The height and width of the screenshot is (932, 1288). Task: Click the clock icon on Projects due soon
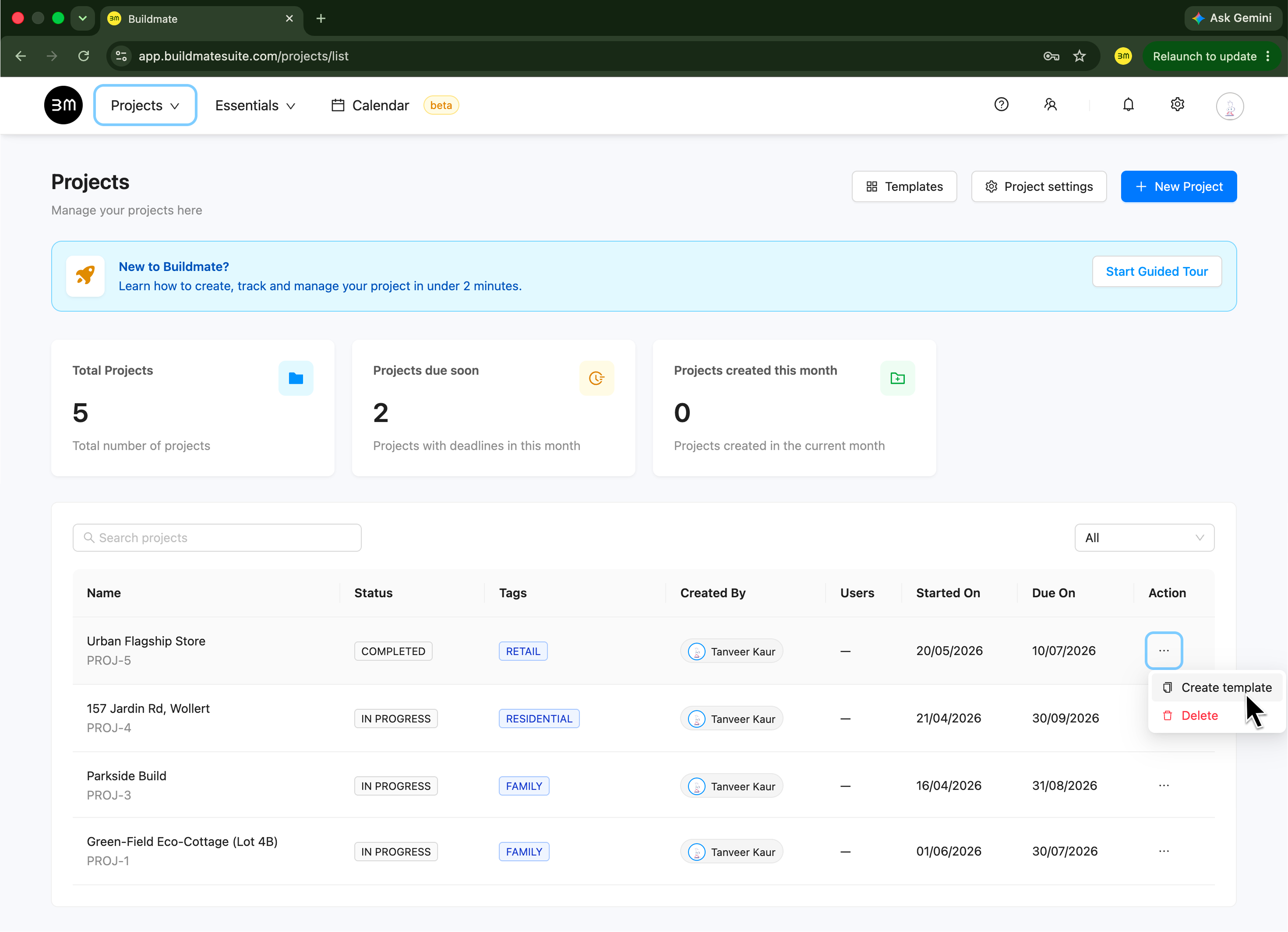click(596, 378)
